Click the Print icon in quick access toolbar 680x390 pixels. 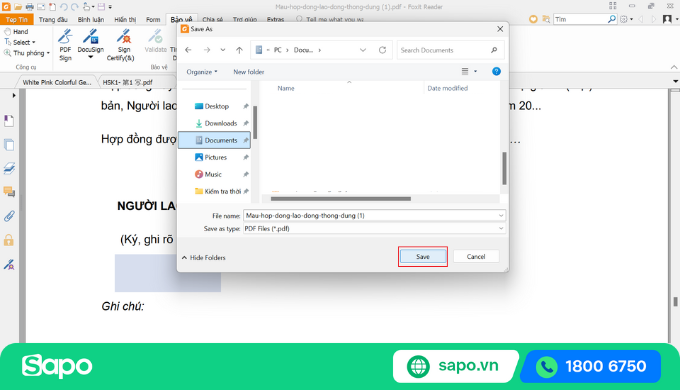[29, 7]
